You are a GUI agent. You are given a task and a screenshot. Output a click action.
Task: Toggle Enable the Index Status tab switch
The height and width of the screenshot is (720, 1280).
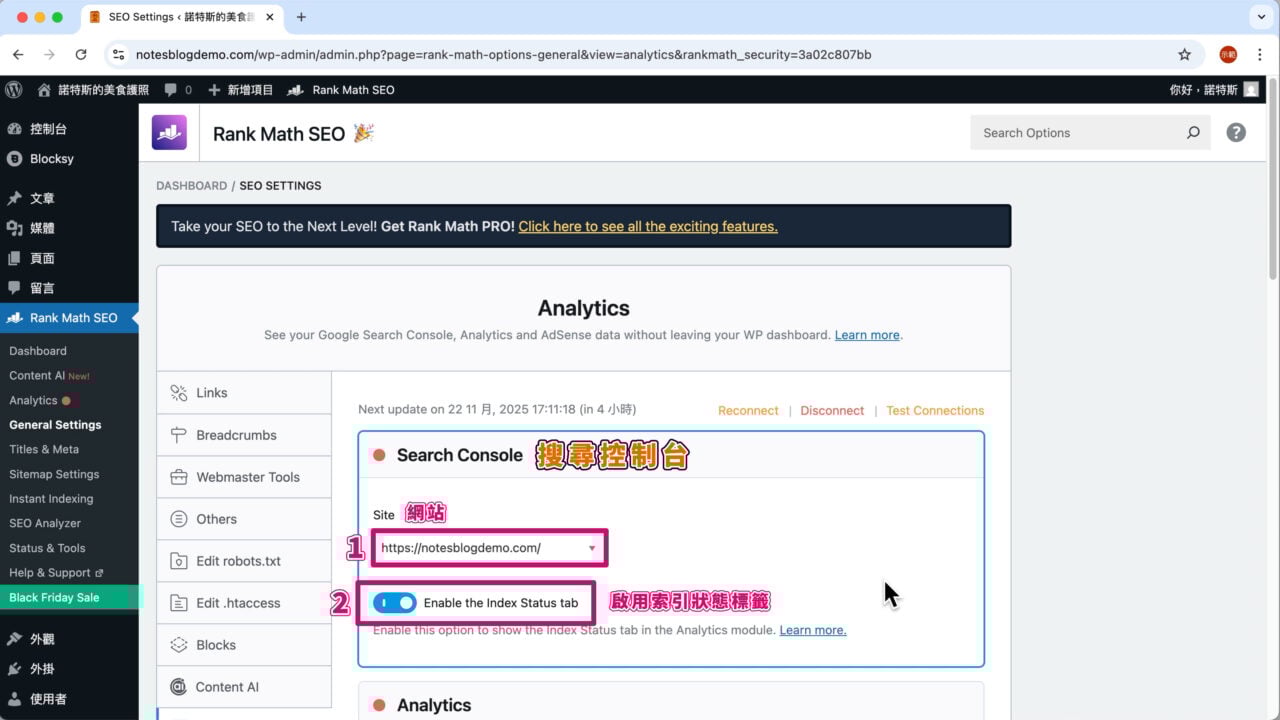click(394, 603)
